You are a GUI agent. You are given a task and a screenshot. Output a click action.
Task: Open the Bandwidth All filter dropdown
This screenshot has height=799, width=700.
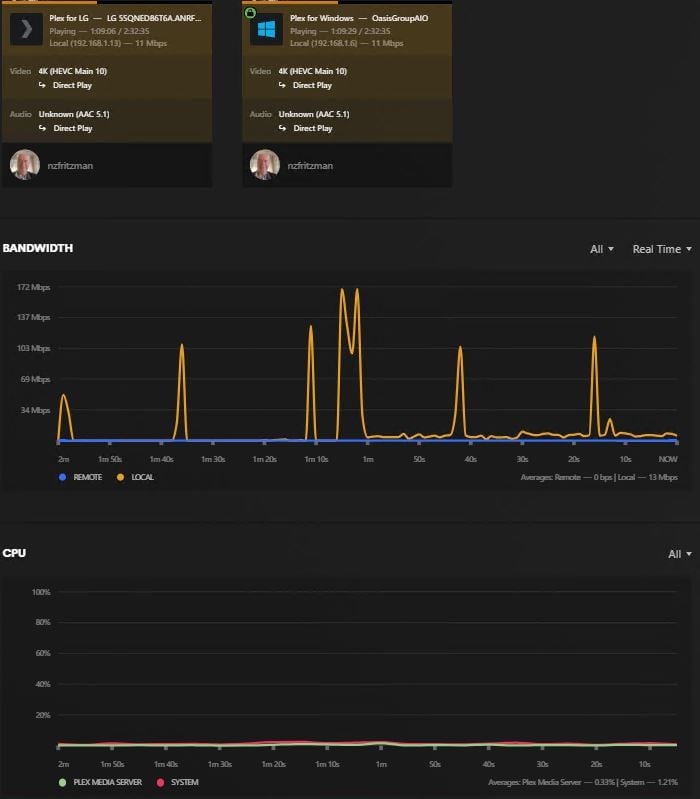pyautogui.click(x=602, y=249)
